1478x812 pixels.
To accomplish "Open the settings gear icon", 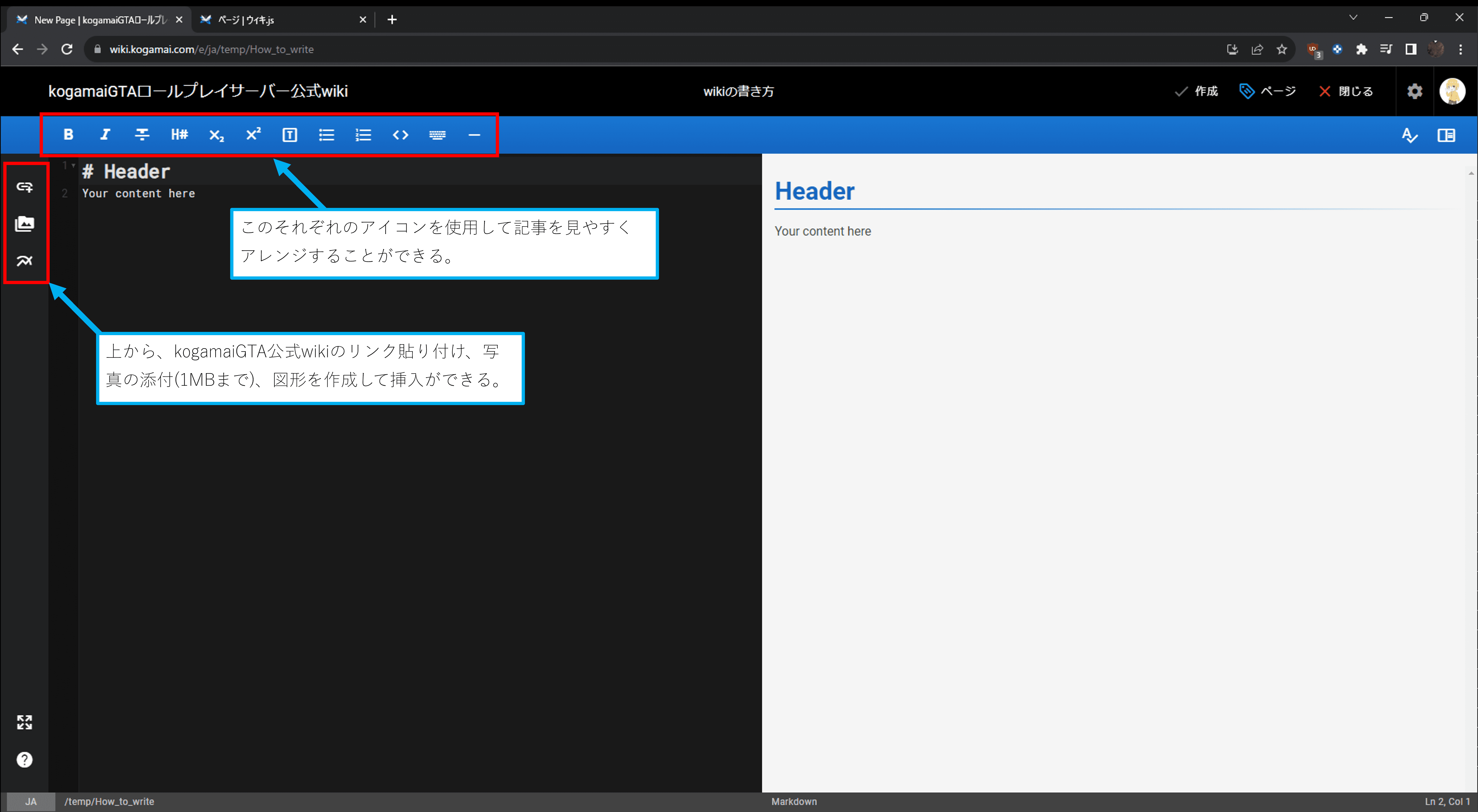I will pyautogui.click(x=1415, y=91).
